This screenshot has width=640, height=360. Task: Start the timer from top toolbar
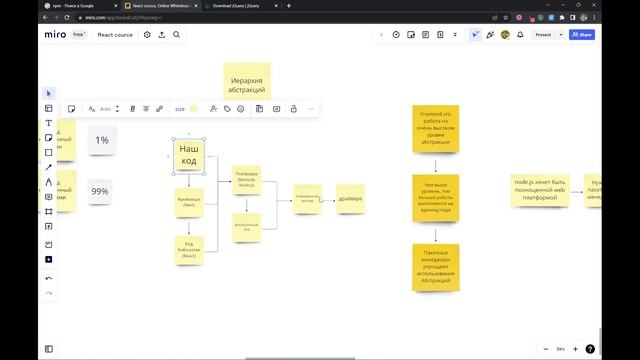(396, 35)
